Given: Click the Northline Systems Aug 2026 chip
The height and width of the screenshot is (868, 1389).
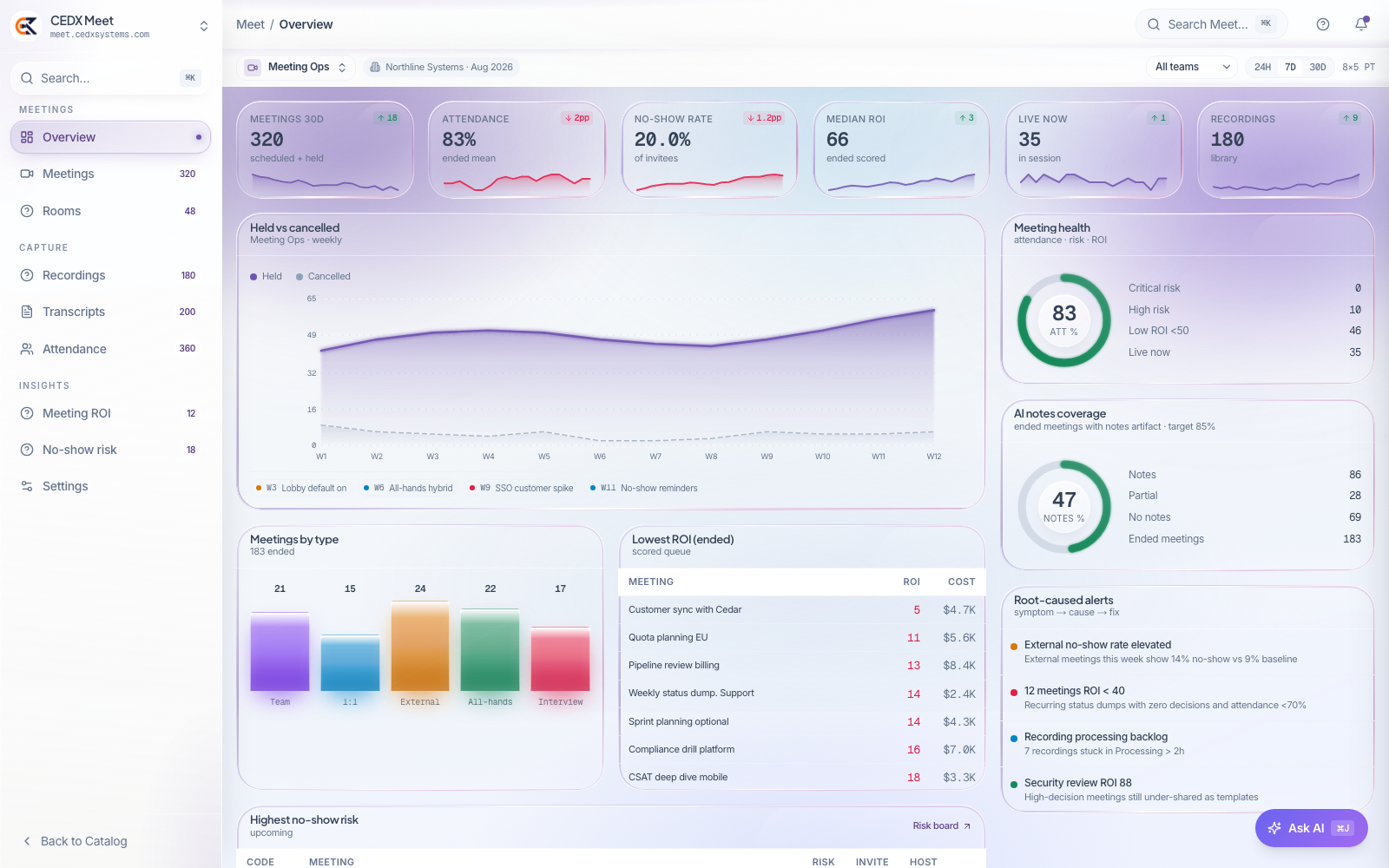Looking at the screenshot, I should 441,67.
